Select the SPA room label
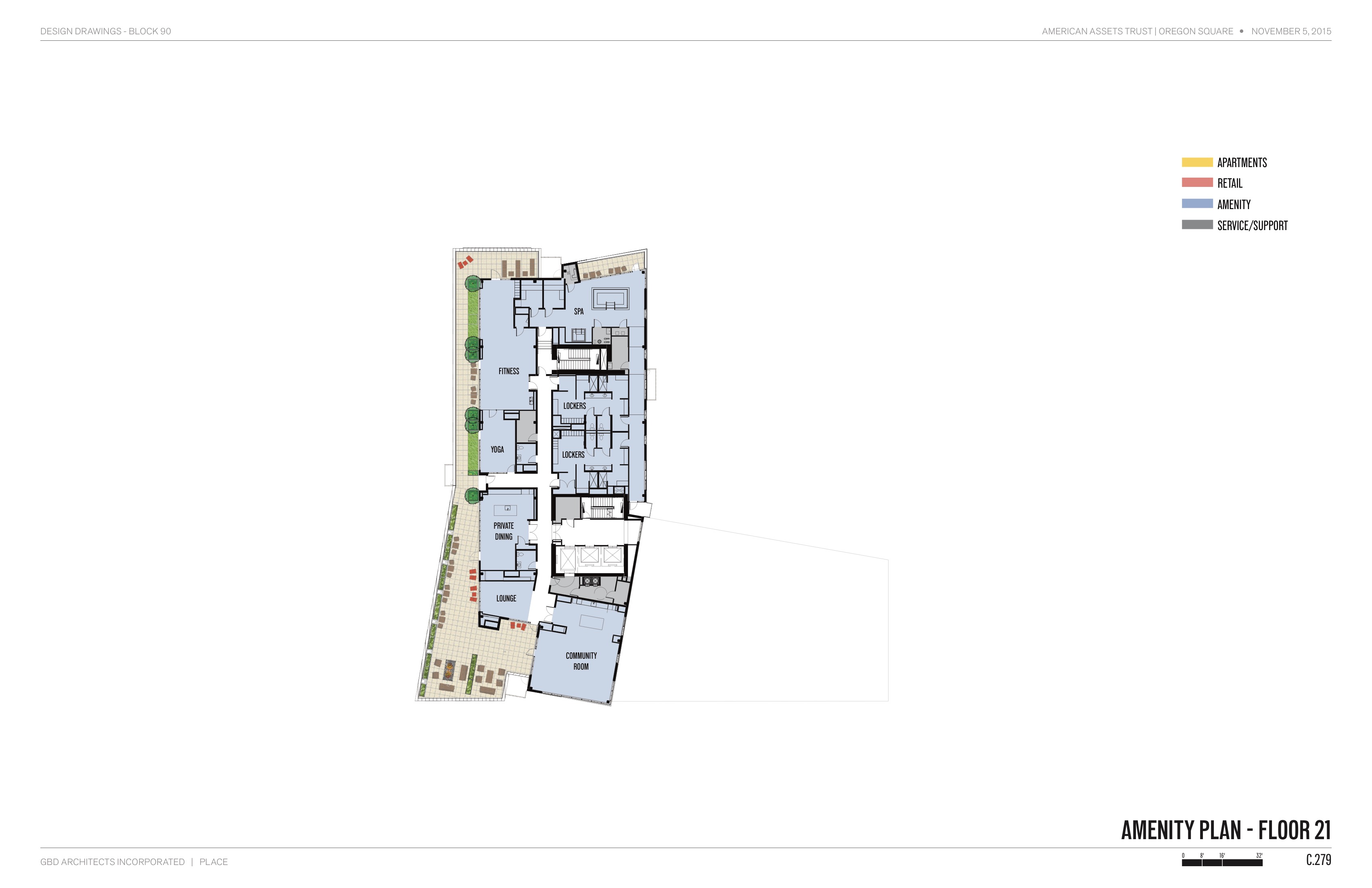1372x888 pixels. [x=578, y=311]
